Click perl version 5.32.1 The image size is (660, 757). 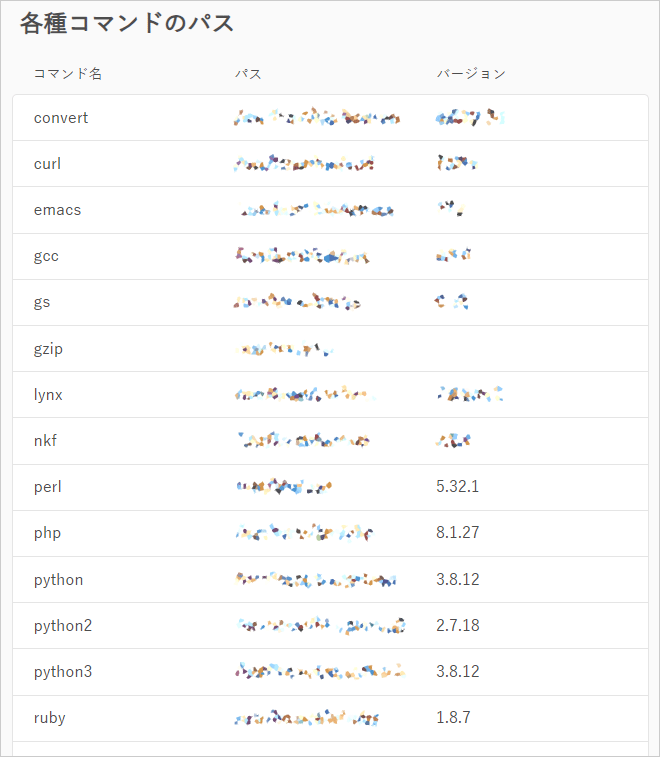tap(458, 486)
